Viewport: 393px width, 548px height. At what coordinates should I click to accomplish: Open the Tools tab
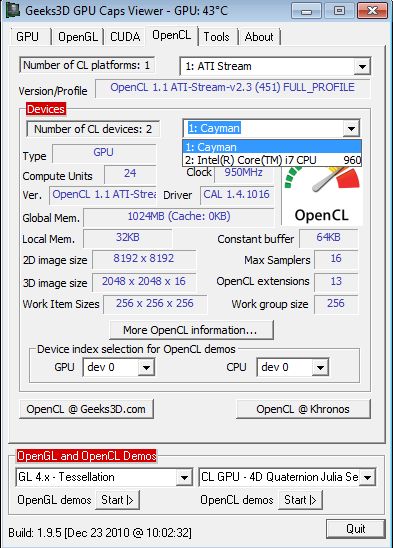[216, 37]
